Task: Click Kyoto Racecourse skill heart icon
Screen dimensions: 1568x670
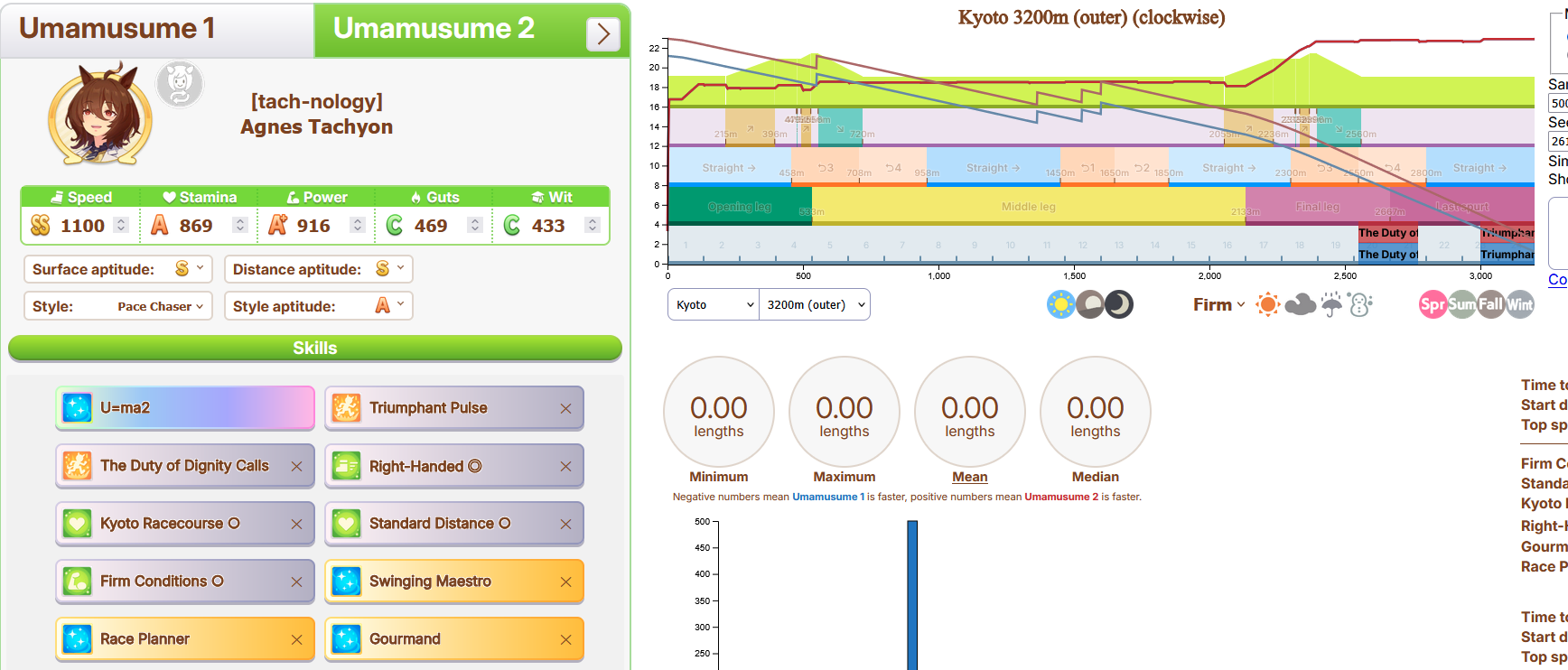Action: pos(77,524)
